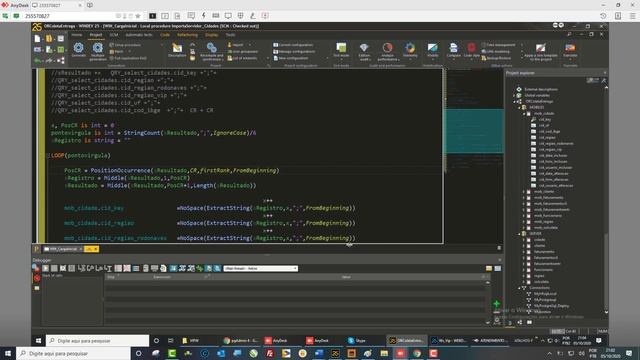The image size is (640, 360).
Task: Expand the mob_regiao tree node
Action: pyautogui.click(x=524, y=222)
